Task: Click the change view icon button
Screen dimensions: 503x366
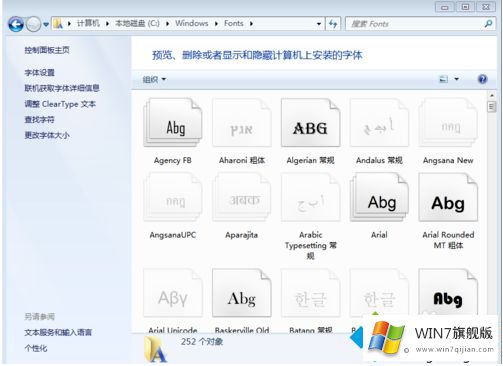Action: (x=443, y=79)
